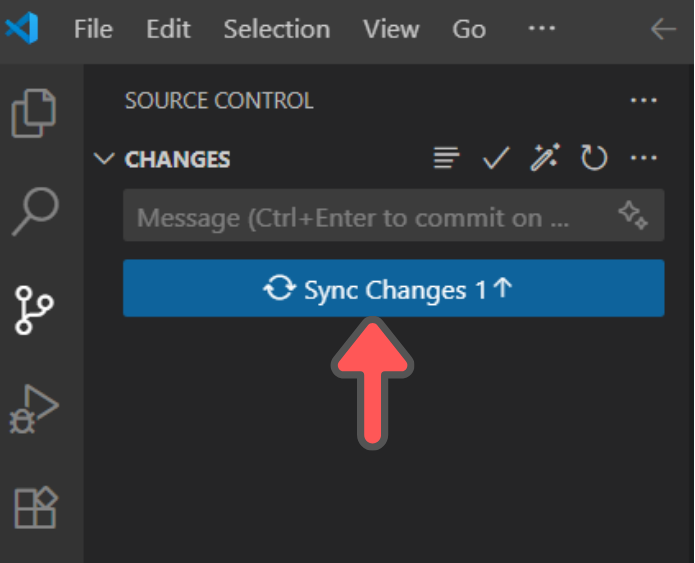Click the VS Code logo icon
The width and height of the screenshot is (695, 563).
pyautogui.click(x=22, y=28)
